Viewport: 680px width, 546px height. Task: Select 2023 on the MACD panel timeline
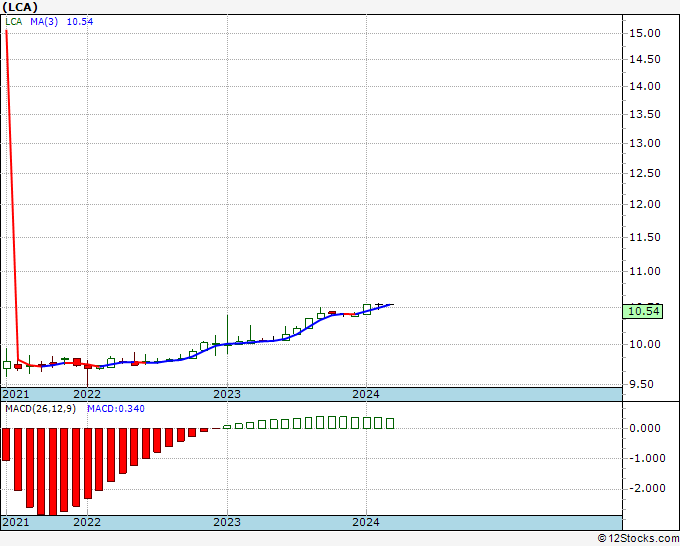(227, 522)
